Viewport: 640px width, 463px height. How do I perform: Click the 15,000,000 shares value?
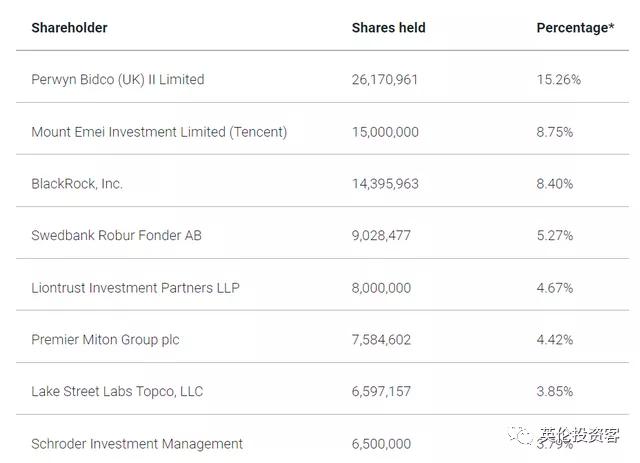385,132
